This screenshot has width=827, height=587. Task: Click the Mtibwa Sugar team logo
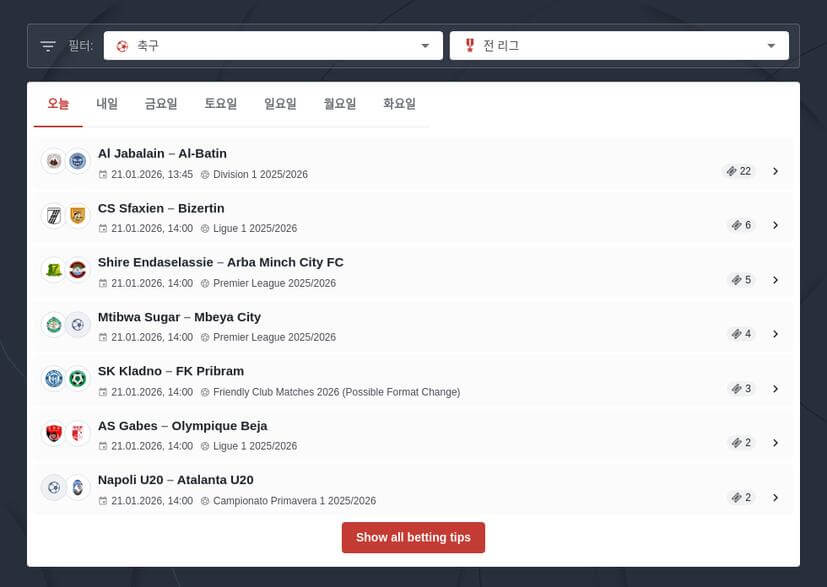point(54,324)
